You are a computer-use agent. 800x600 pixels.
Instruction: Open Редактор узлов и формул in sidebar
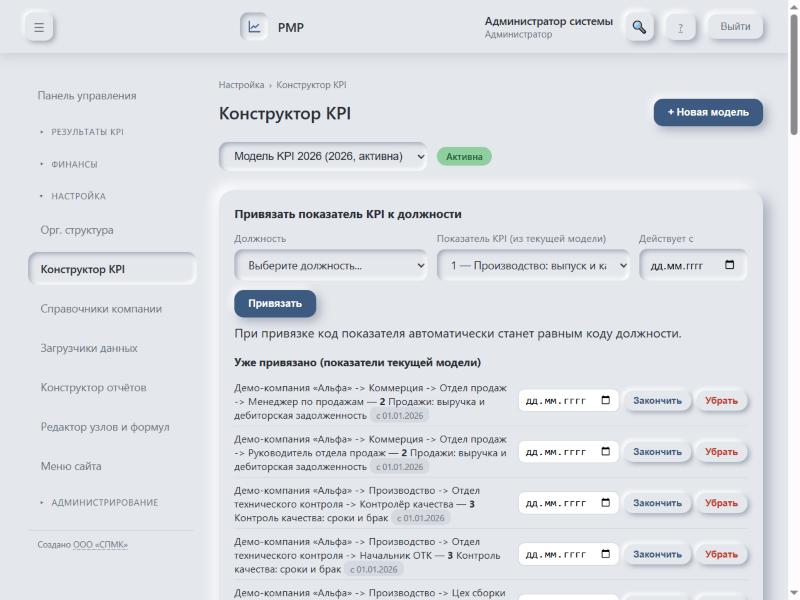pos(105,427)
